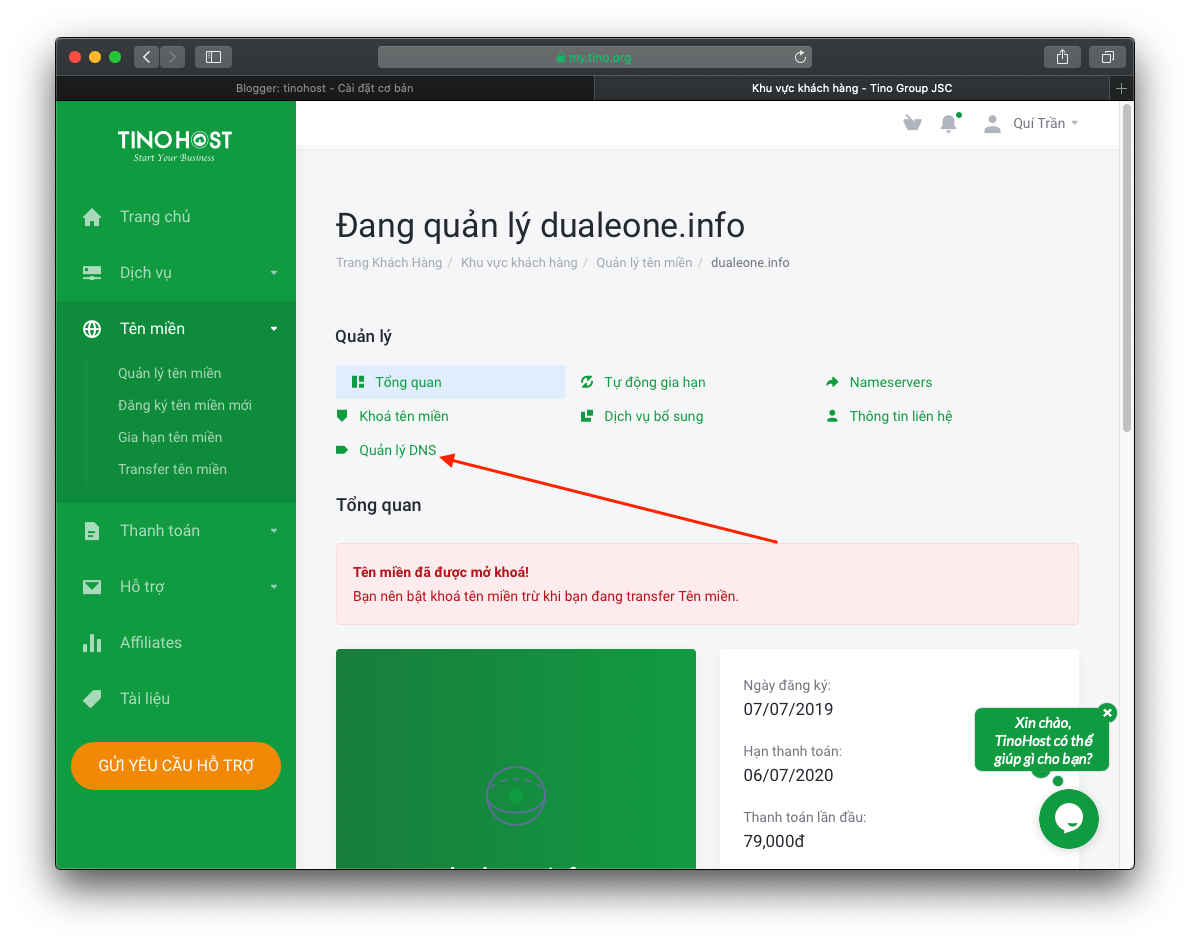Click the Gửi yêu cầu hỗ trợ button

coord(176,765)
